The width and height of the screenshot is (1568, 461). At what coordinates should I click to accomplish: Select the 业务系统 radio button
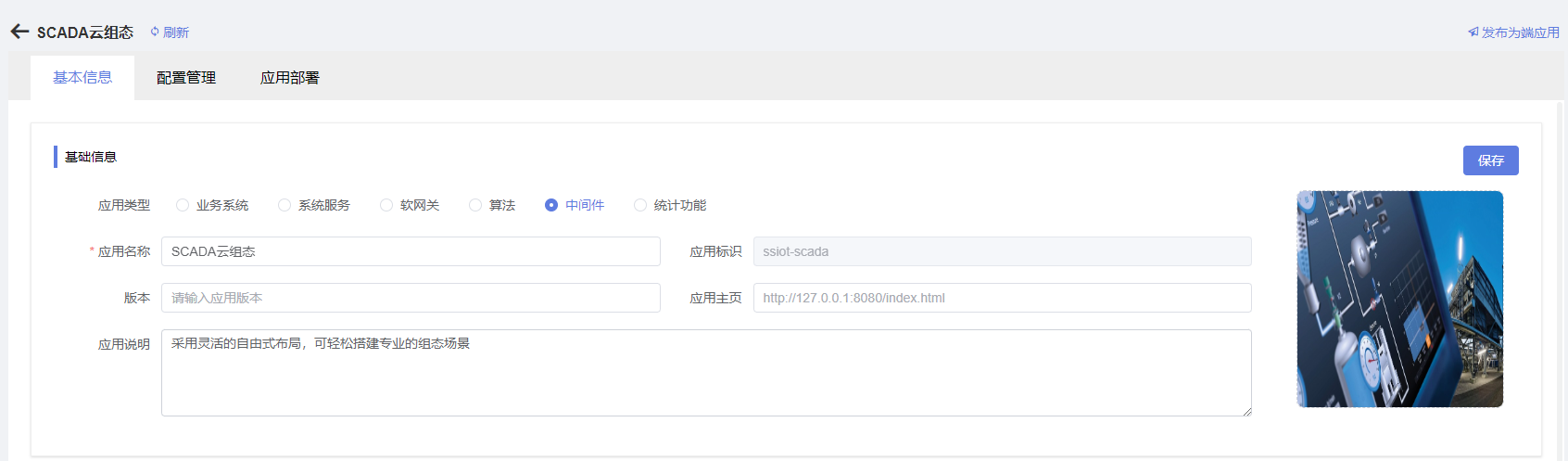(x=183, y=205)
